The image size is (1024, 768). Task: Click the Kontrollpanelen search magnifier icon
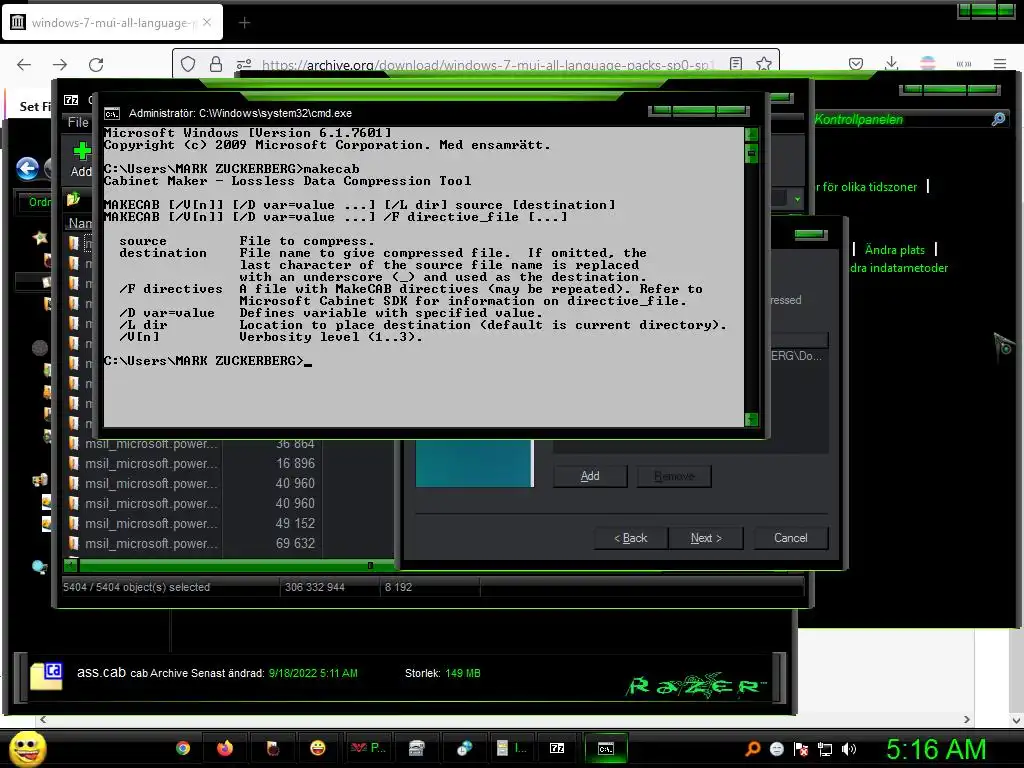[x=998, y=120]
